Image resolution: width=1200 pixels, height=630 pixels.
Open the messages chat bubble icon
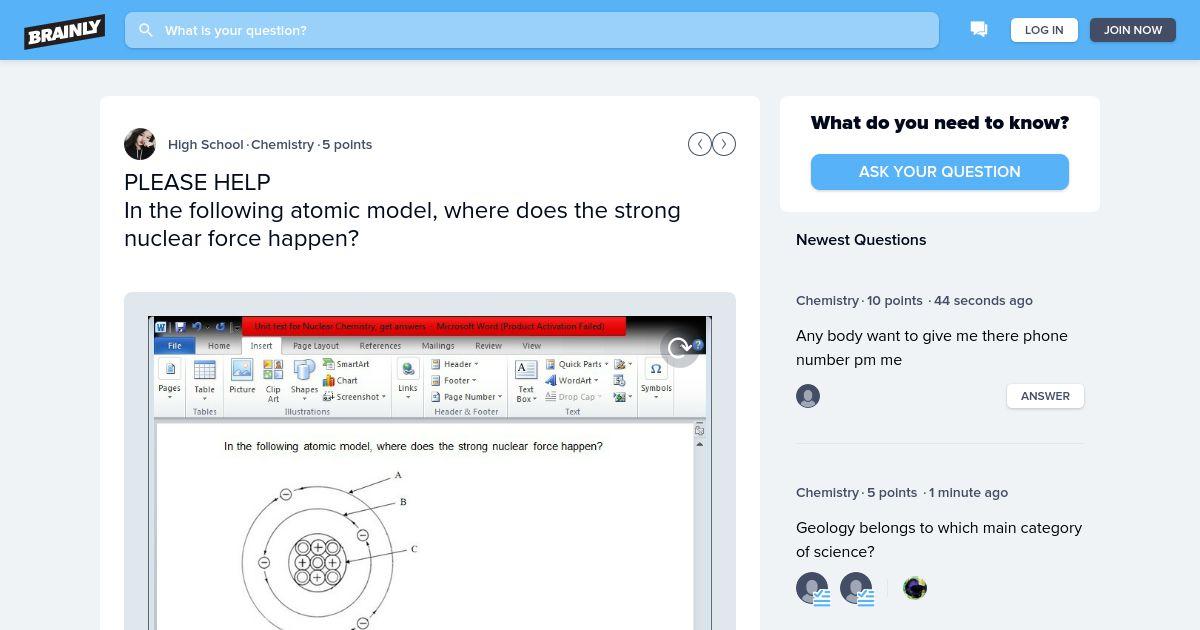click(x=979, y=30)
